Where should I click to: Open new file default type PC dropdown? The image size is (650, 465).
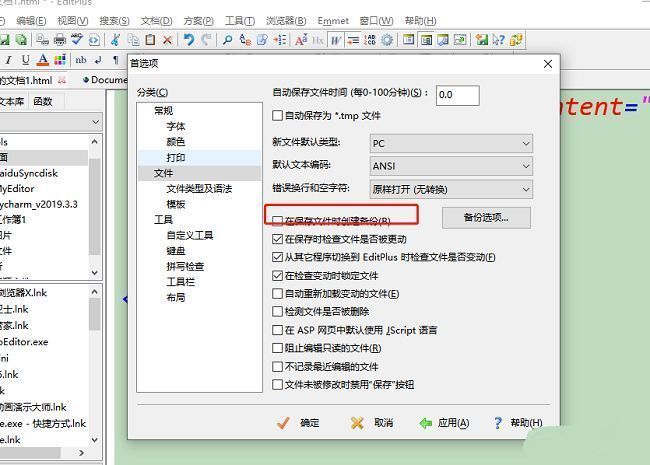451,143
